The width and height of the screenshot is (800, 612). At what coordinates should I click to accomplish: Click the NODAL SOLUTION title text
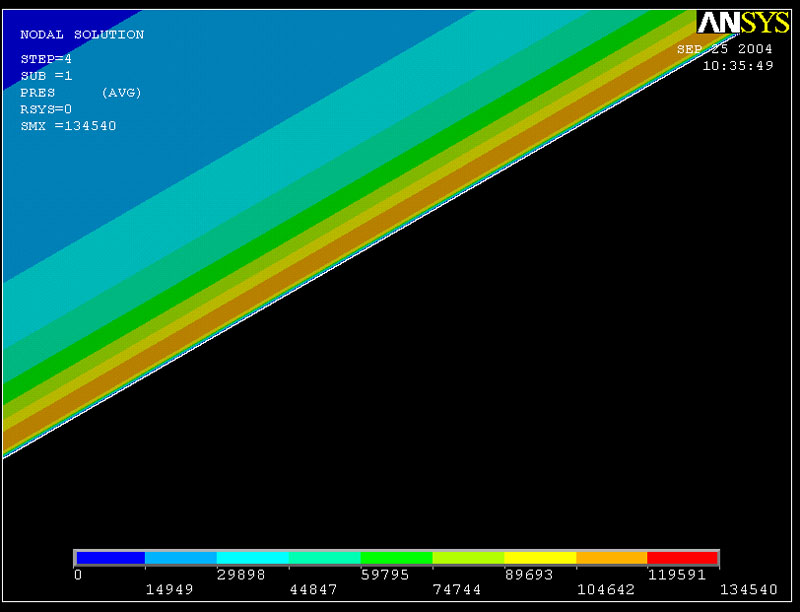82,35
